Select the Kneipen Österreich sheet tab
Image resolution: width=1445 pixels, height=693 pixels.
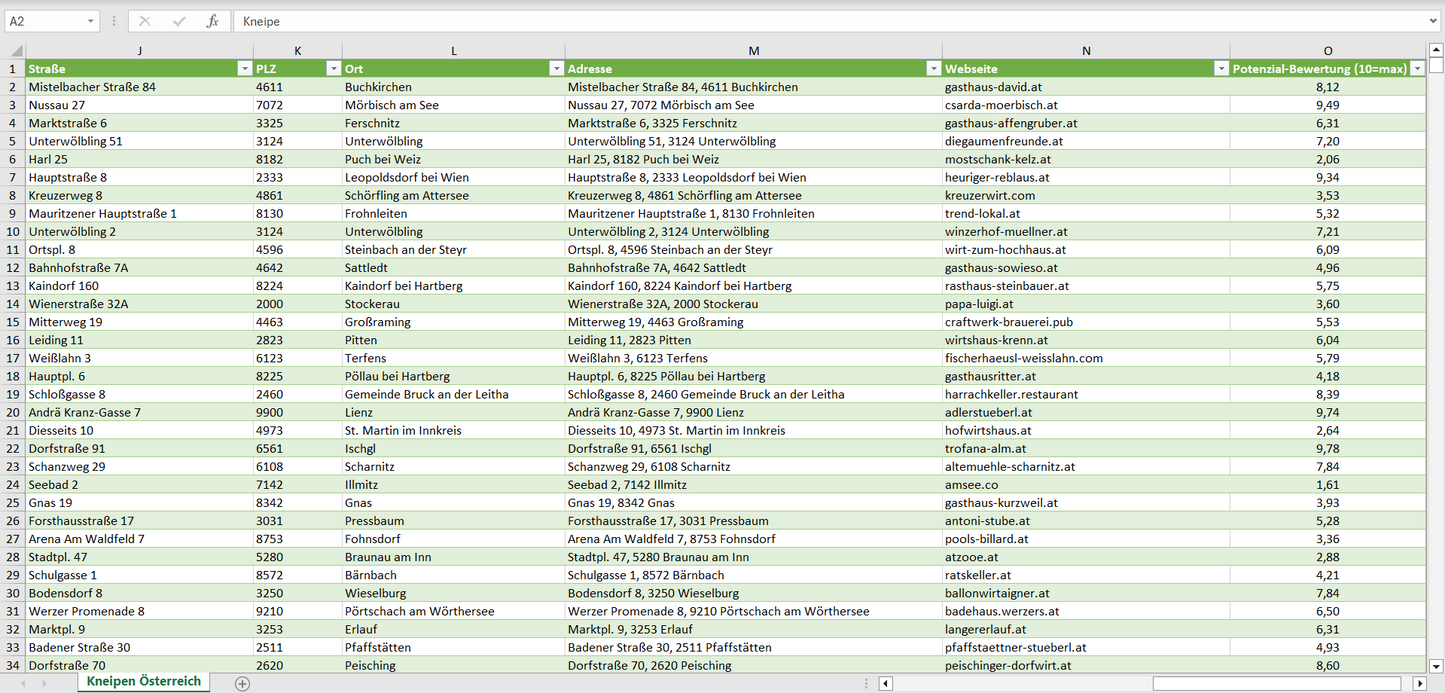pyautogui.click(x=144, y=681)
